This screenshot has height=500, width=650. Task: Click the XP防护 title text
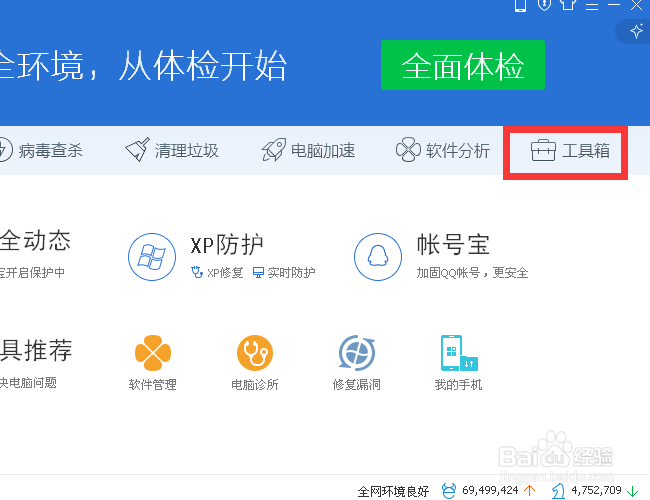(227, 245)
